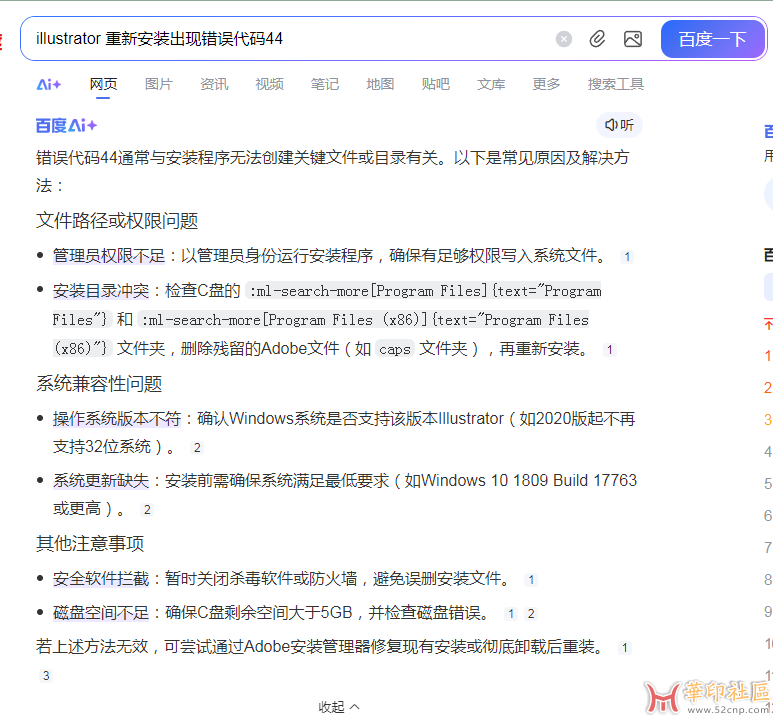
Task: Click the paperclip attachment icon
Action: tap(597, 39)
